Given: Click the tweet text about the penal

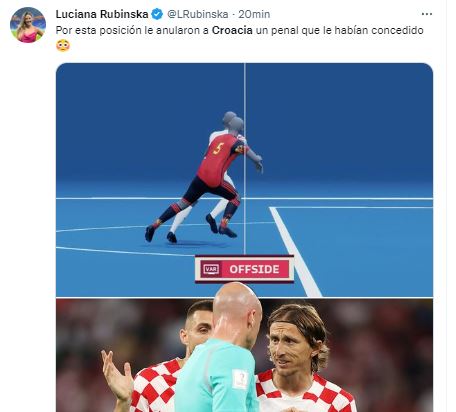Looking at the screenshot, I should pyautogui.click(x=239, y=30).
